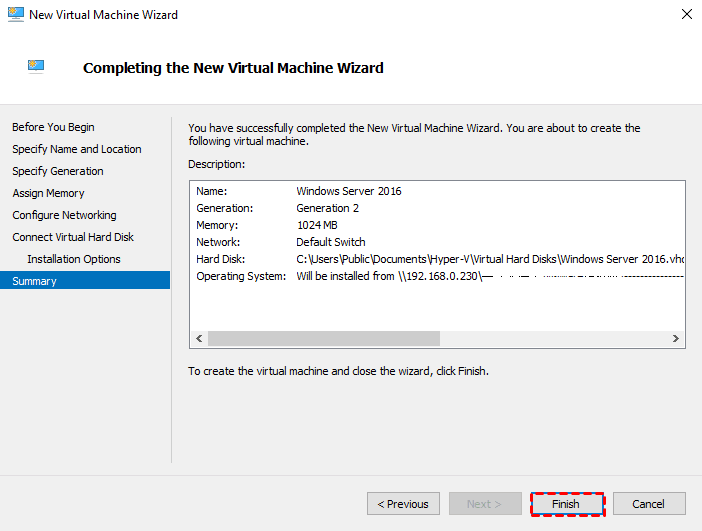The height and width of the screenshot is (531, 702).
Task: Click the virtual machine icon beside heading
Action: [37, 67]
